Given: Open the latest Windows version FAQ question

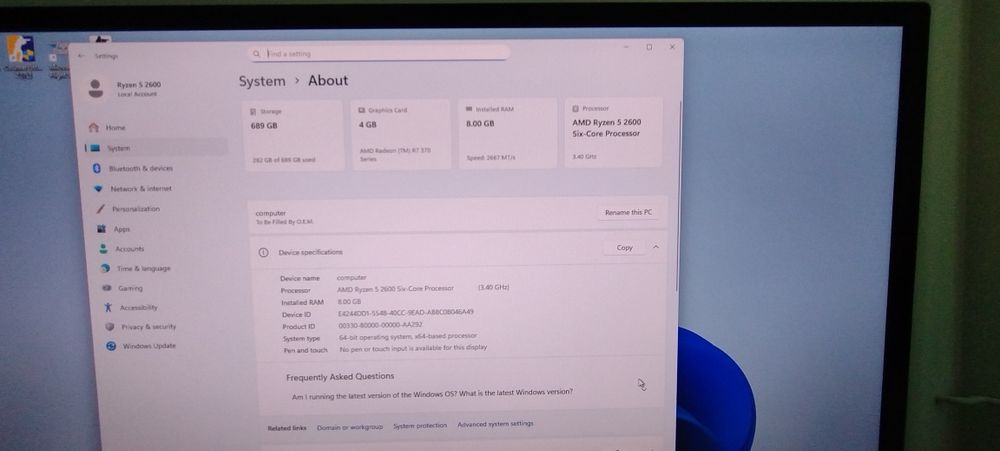Looking at the screenshot, I should point(432,394).
